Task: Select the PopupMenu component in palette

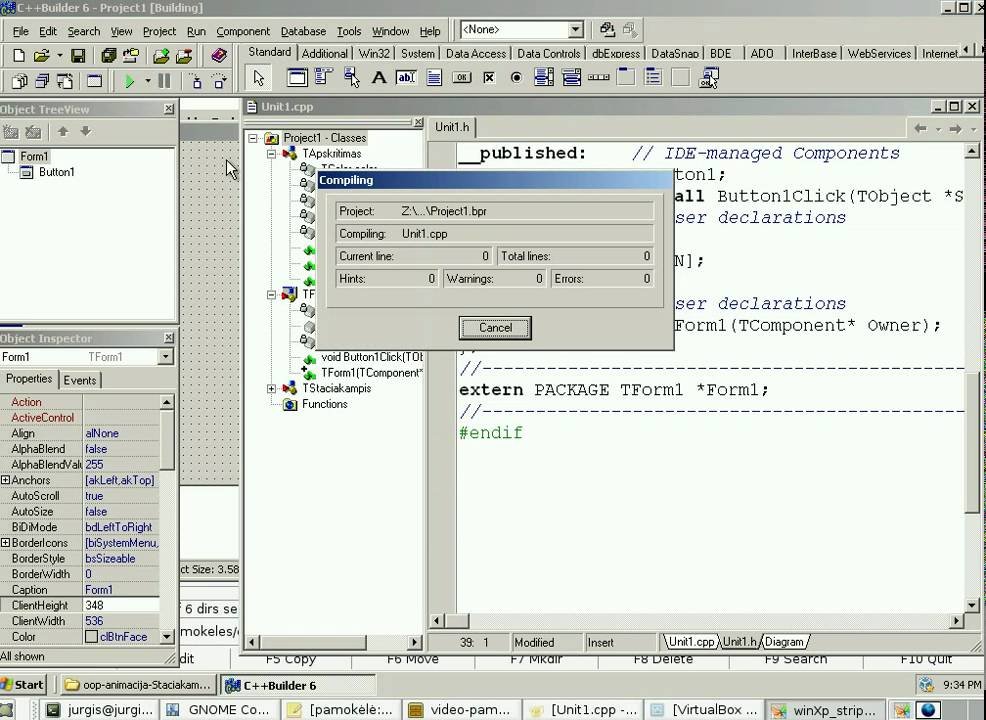Action: pos(352,78)
